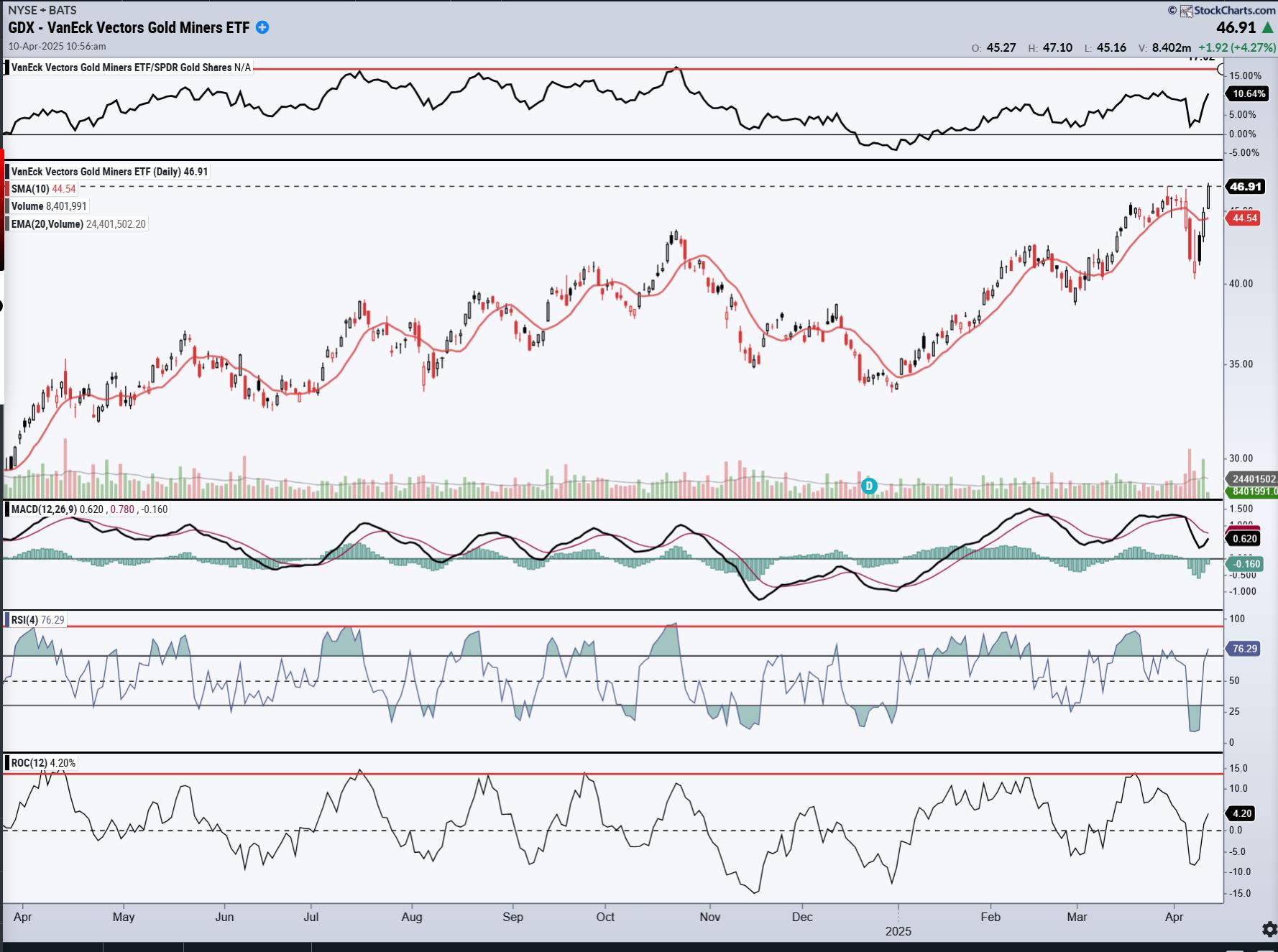
Task: Click the 4.20 ROC value tag
Action: [x=1241, y=813]
